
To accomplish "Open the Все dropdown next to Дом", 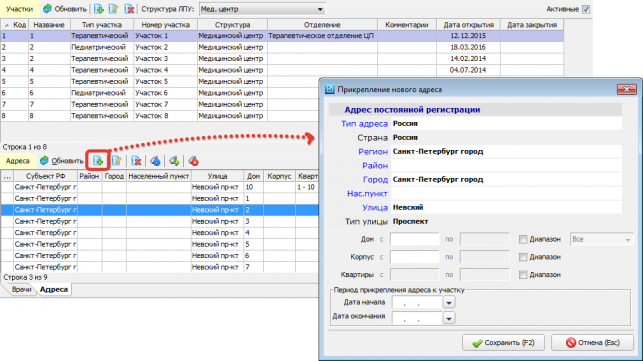I will click(602, 239).
